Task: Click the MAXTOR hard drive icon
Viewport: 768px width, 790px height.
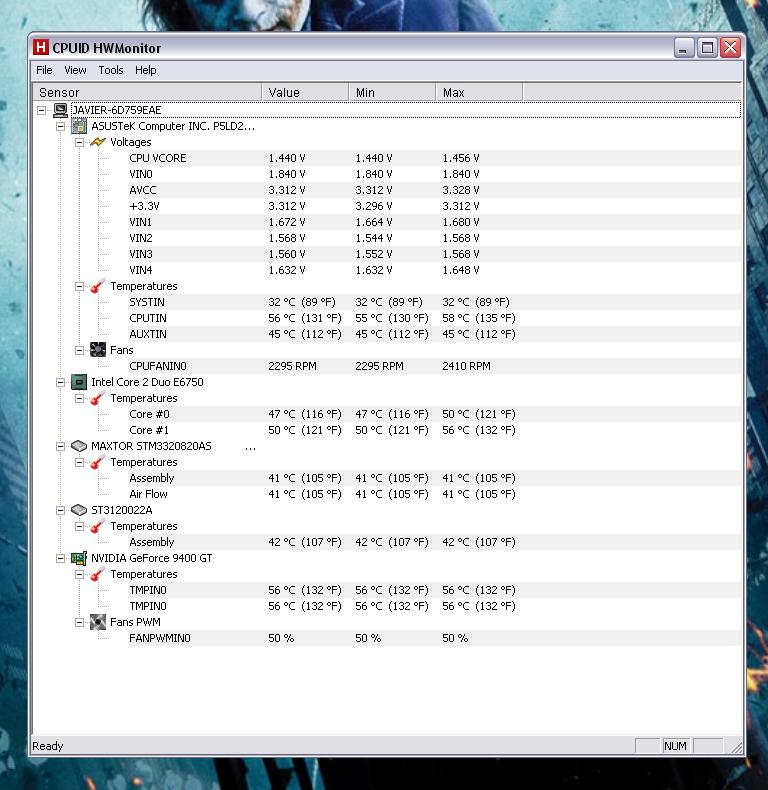Action: 79,446
